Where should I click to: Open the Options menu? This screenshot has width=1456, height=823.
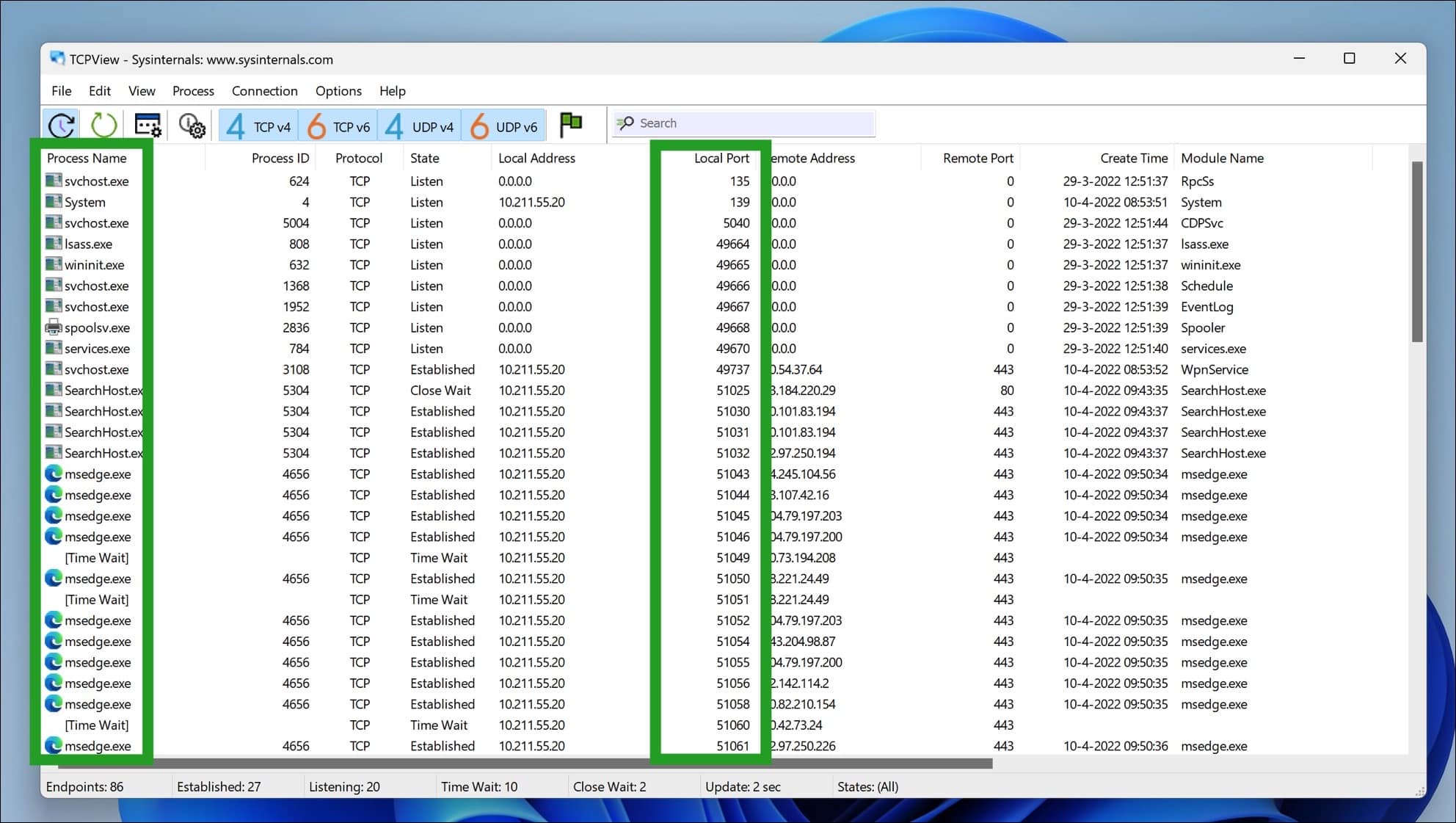point(338,91)
